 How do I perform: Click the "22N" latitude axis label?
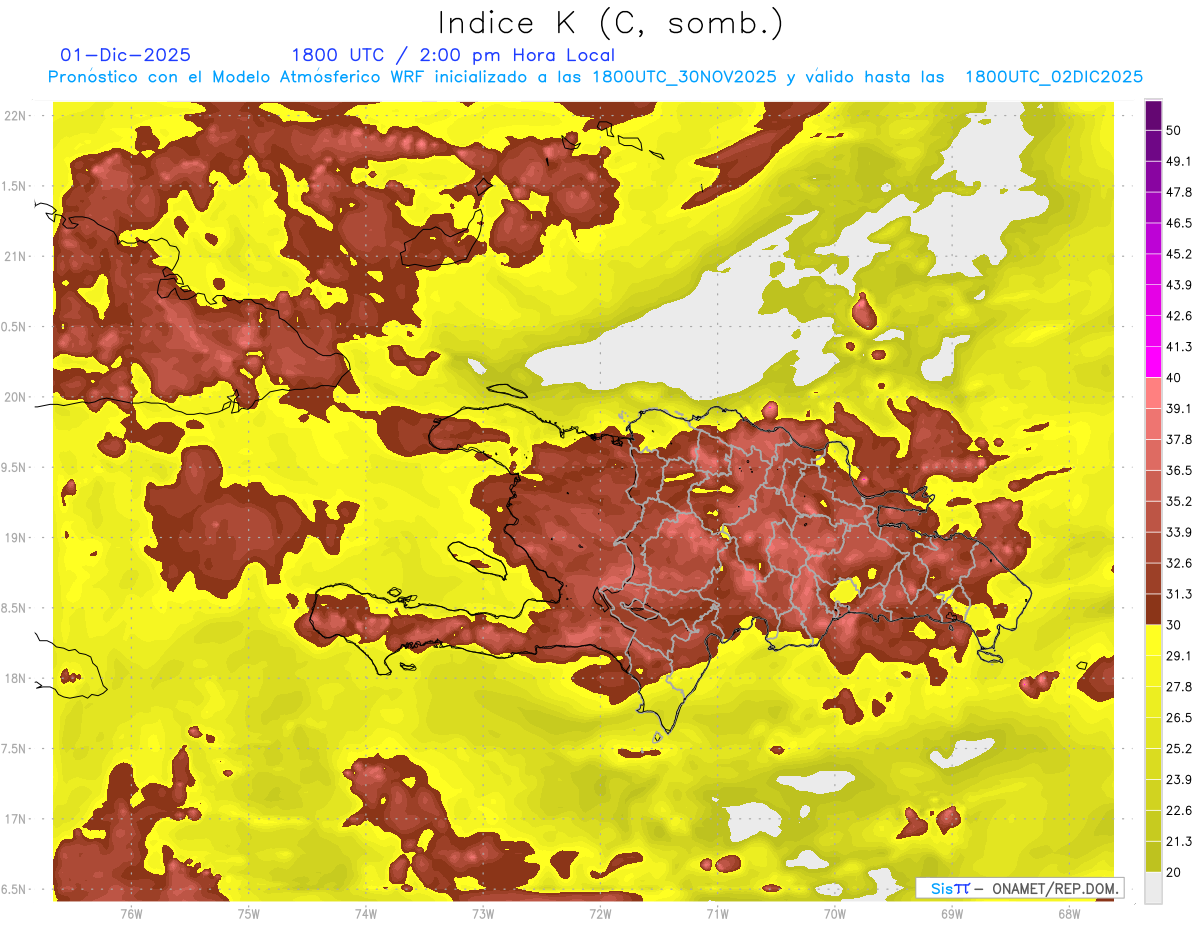tap(17, 116)
